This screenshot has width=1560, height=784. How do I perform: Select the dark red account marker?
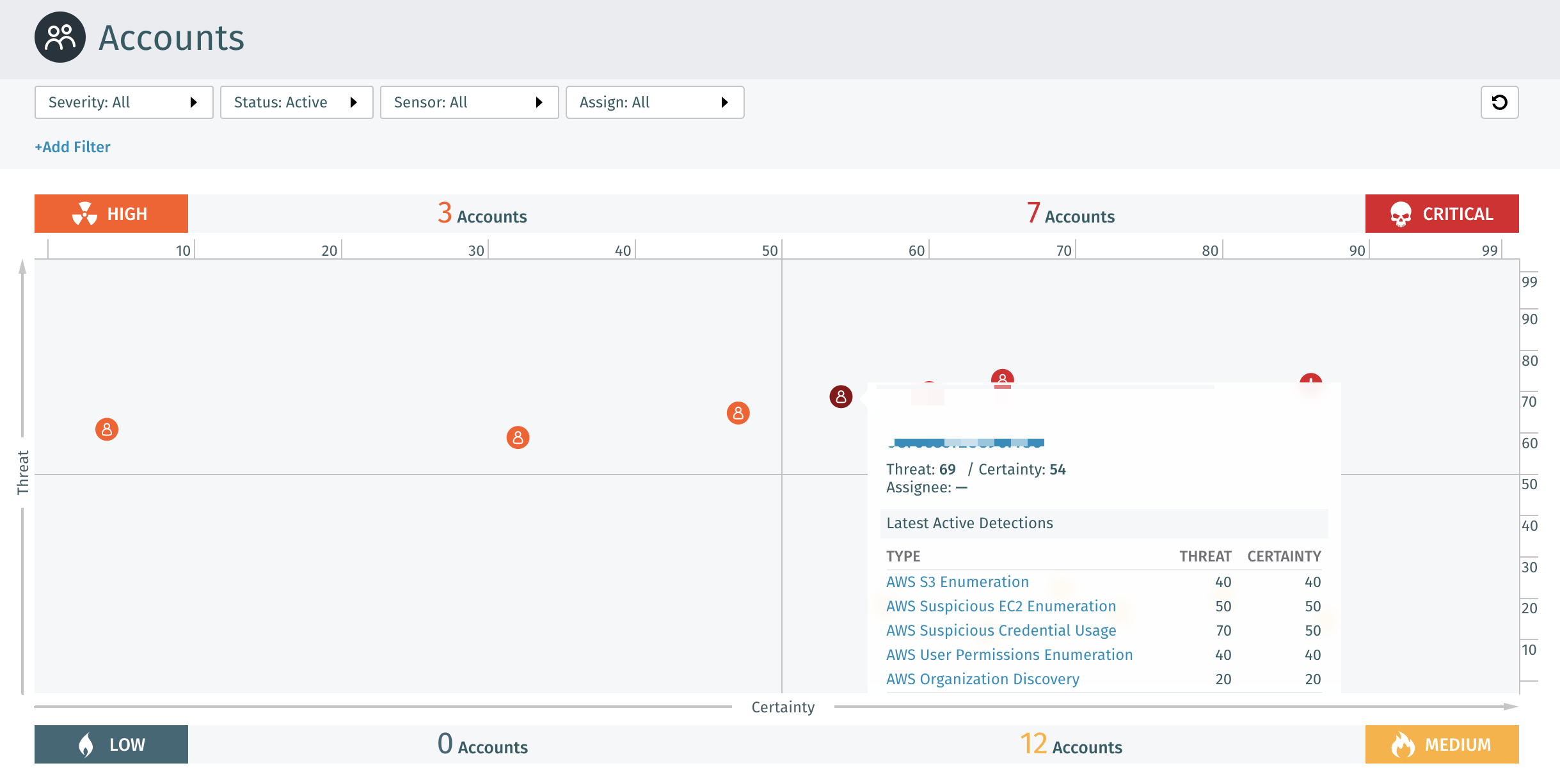click(841, 396)
